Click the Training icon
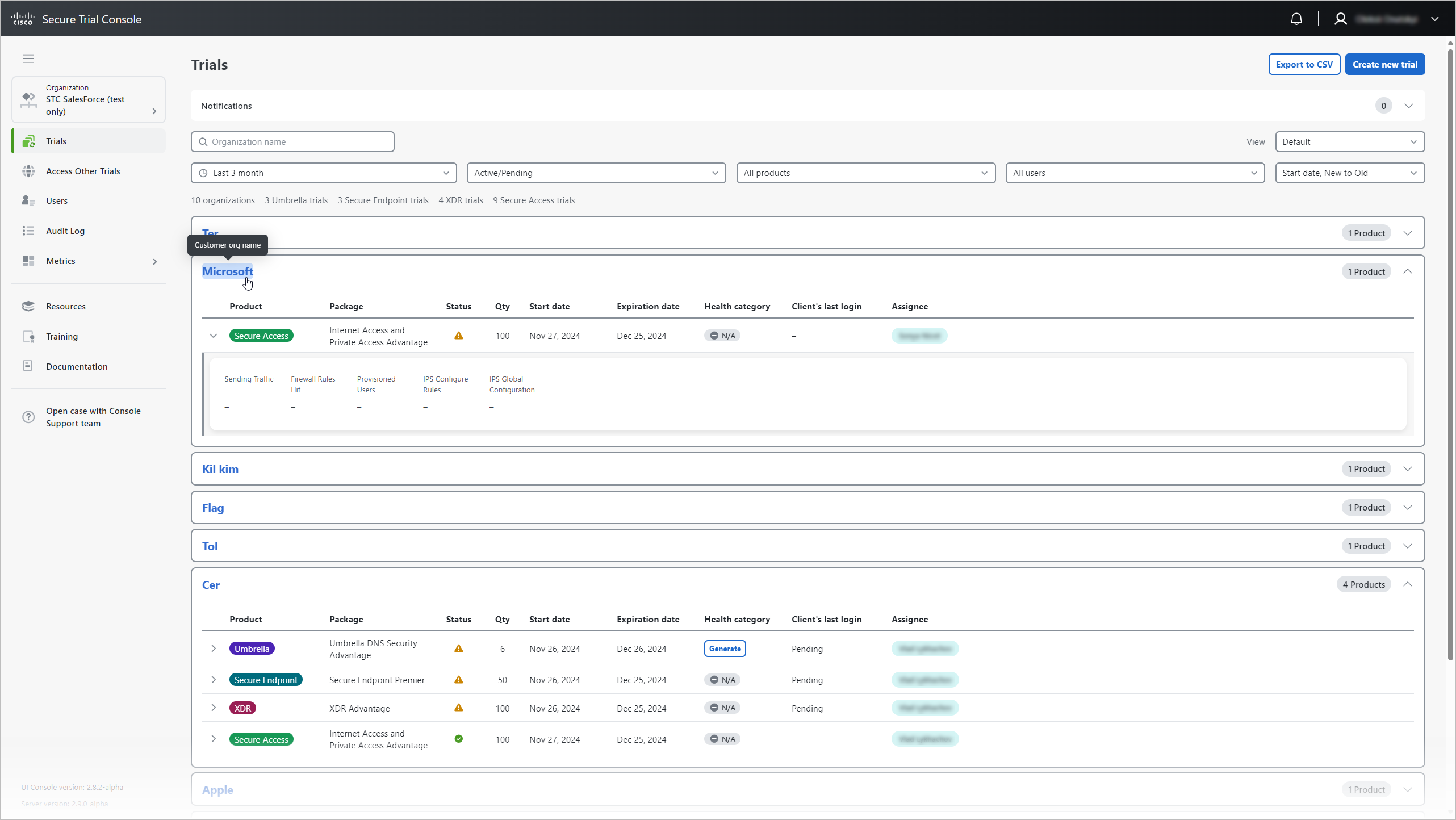The image size is (1456, 820). tap(28, 336)
